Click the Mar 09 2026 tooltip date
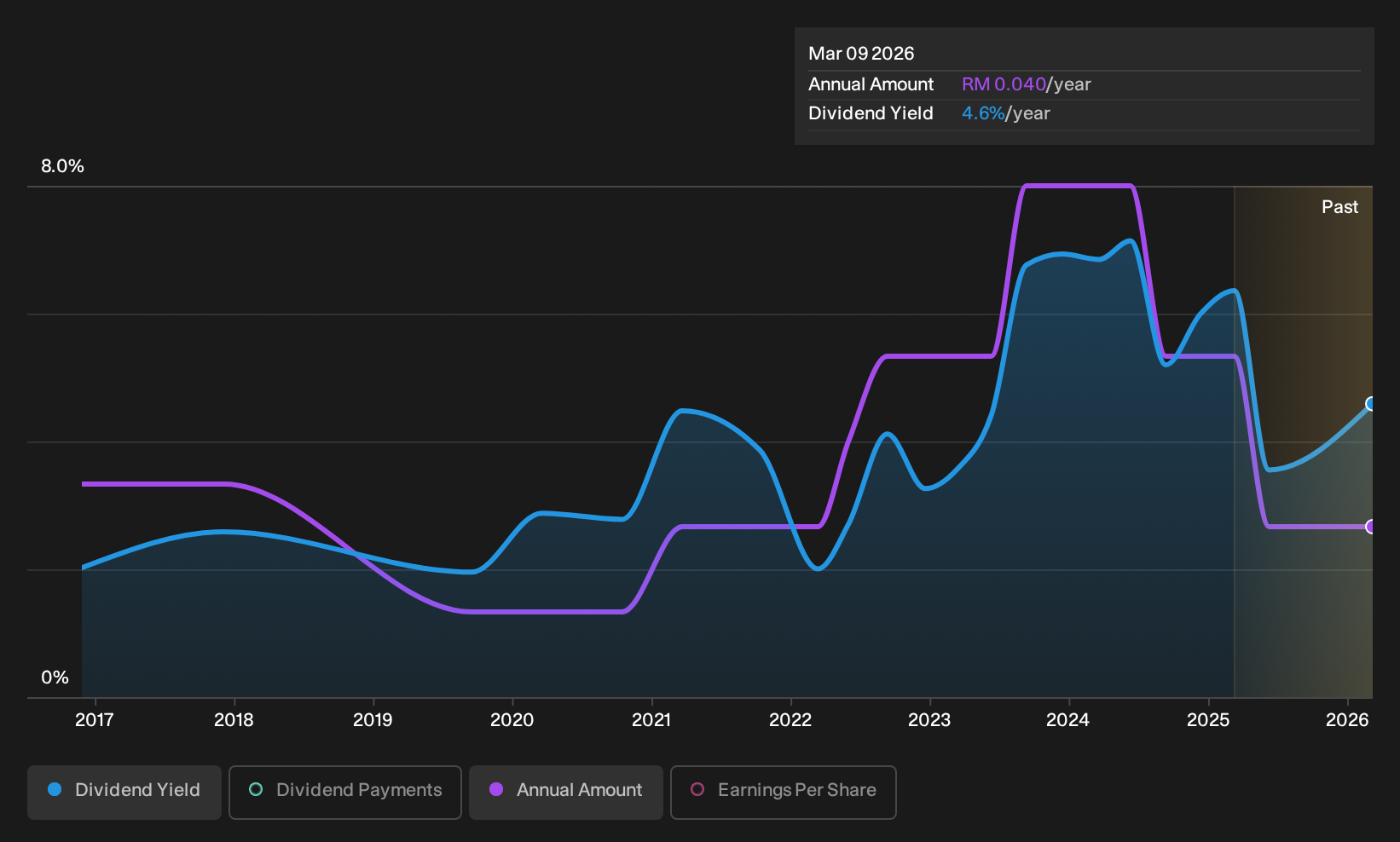The width and height of the screenshot is (1400, 842). pos(861,54)
